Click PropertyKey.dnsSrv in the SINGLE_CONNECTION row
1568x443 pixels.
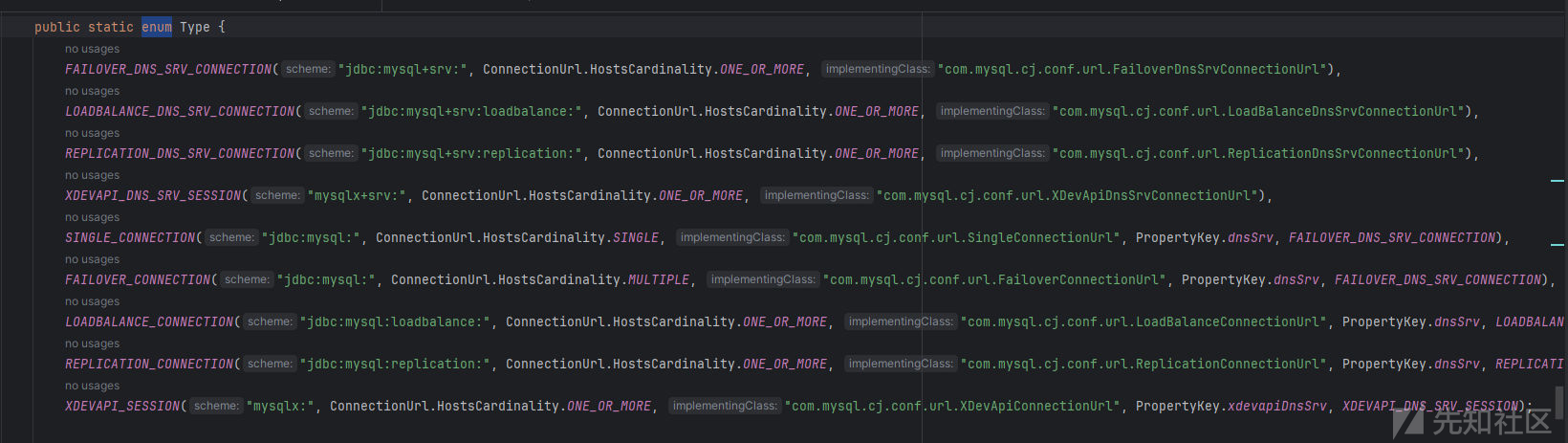[x=1205, y=237]
